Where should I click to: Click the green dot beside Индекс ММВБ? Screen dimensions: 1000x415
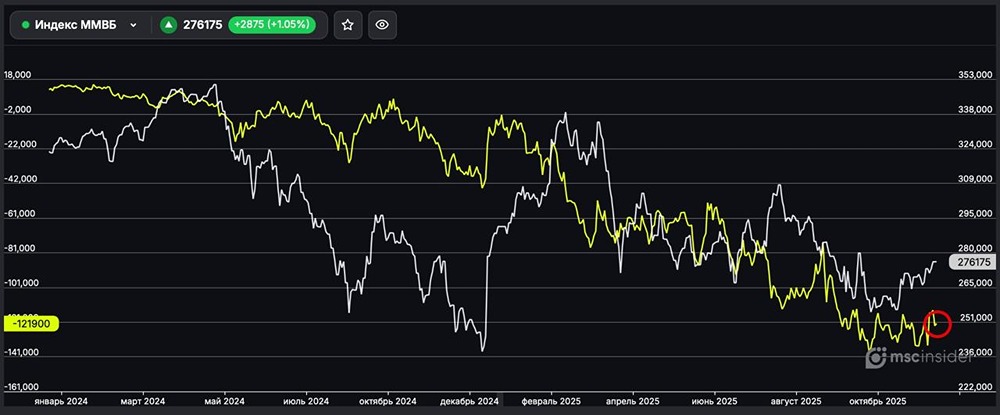coord(25,25)
